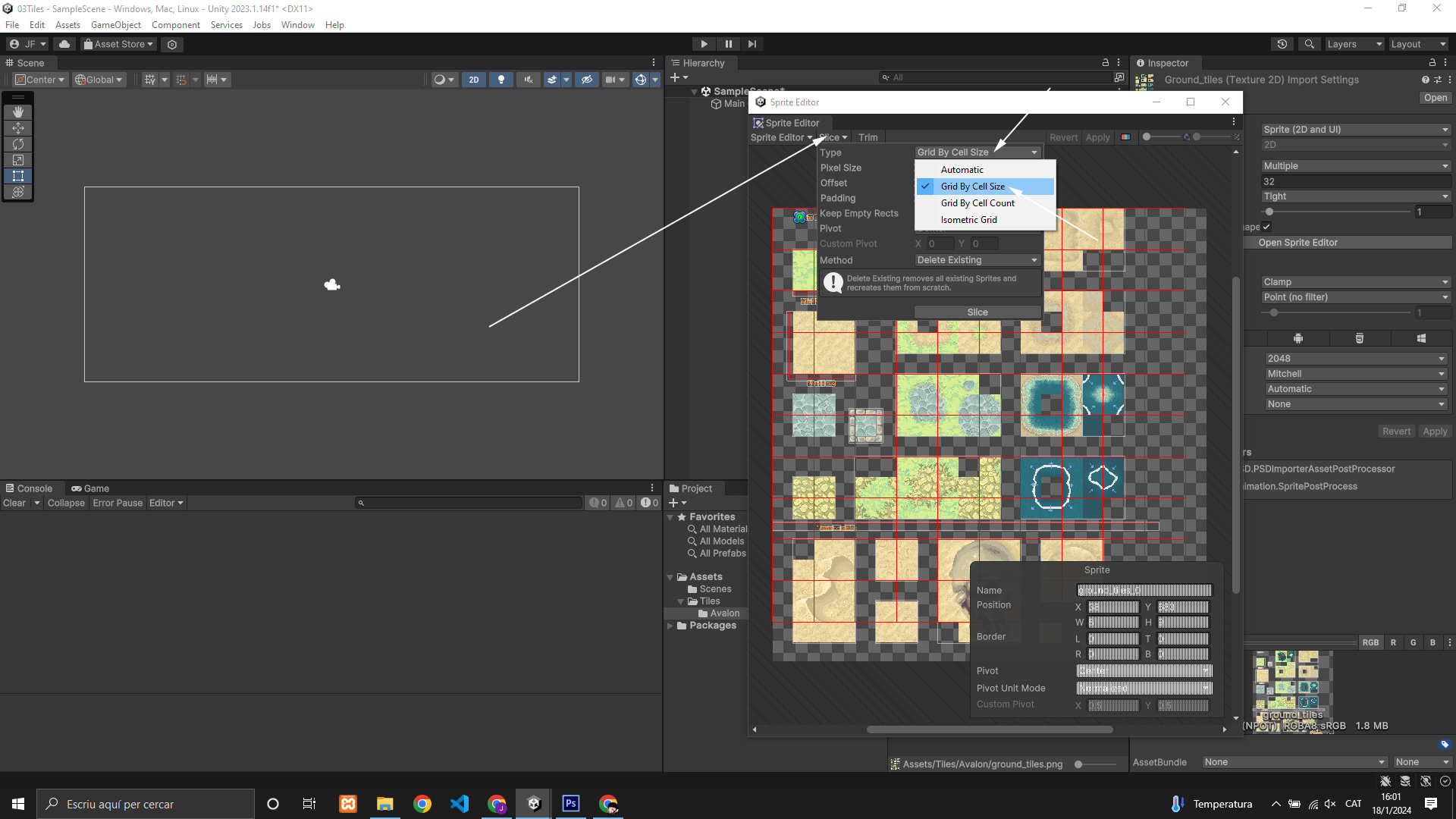Select the Move tool in Scene
1456x819 pixels.
18,127
